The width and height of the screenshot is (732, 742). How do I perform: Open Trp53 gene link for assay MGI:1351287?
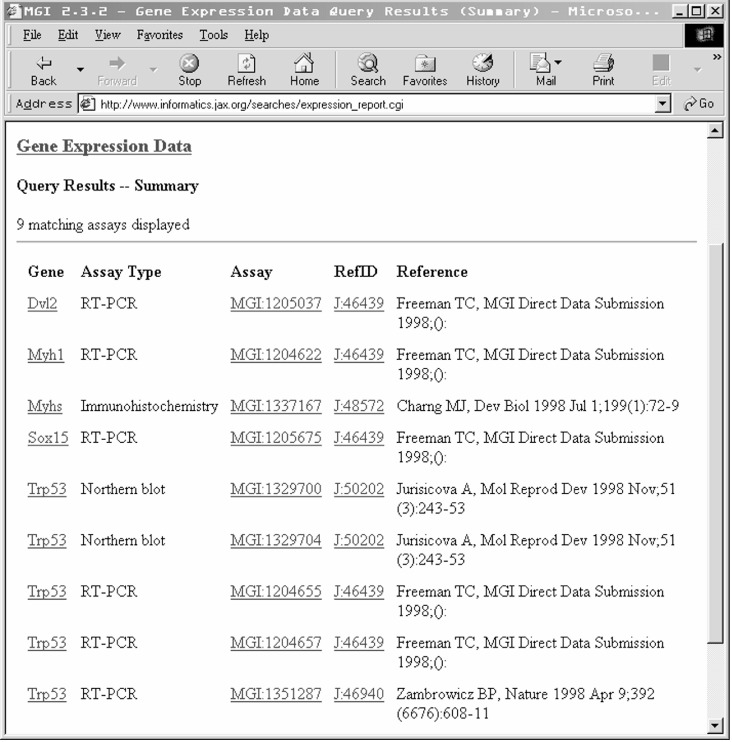pos(47,694)
